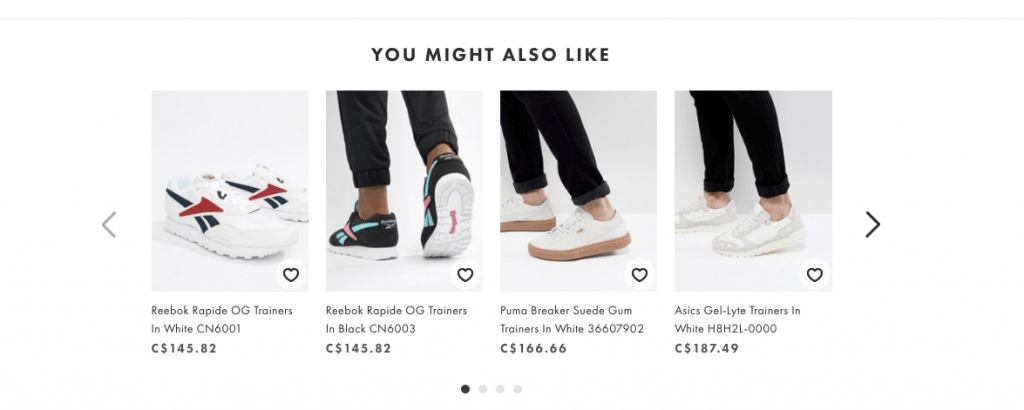Open Puma Breaker Suede Gum Trainers link
The height and width of the screenshot is (410, 1024).
572,319
